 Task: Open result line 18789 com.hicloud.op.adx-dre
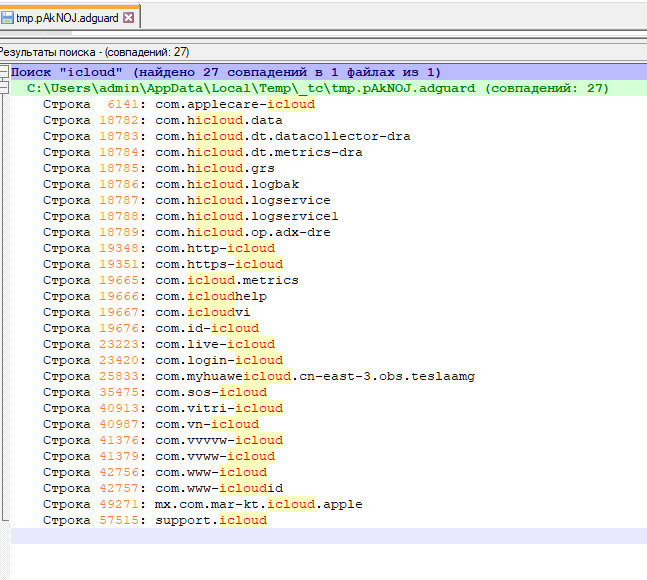point(187,233)
